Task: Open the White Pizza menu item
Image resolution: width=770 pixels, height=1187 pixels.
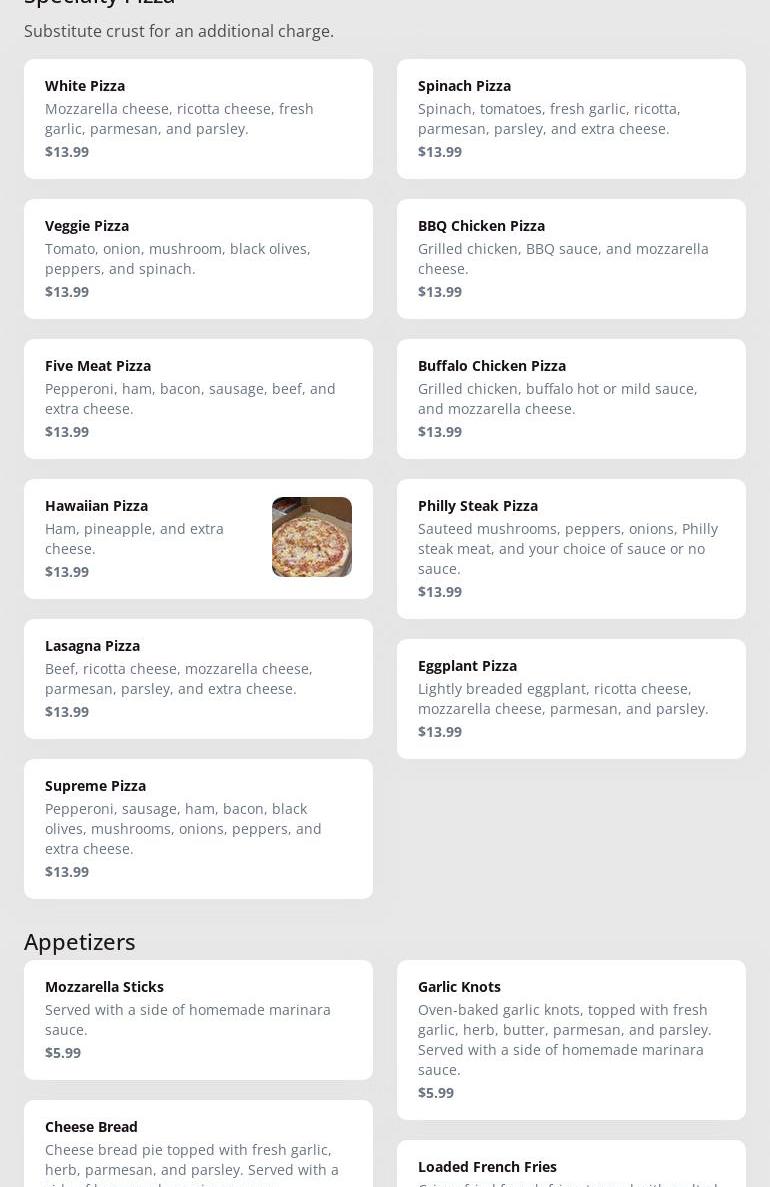Action: (198, 119)
